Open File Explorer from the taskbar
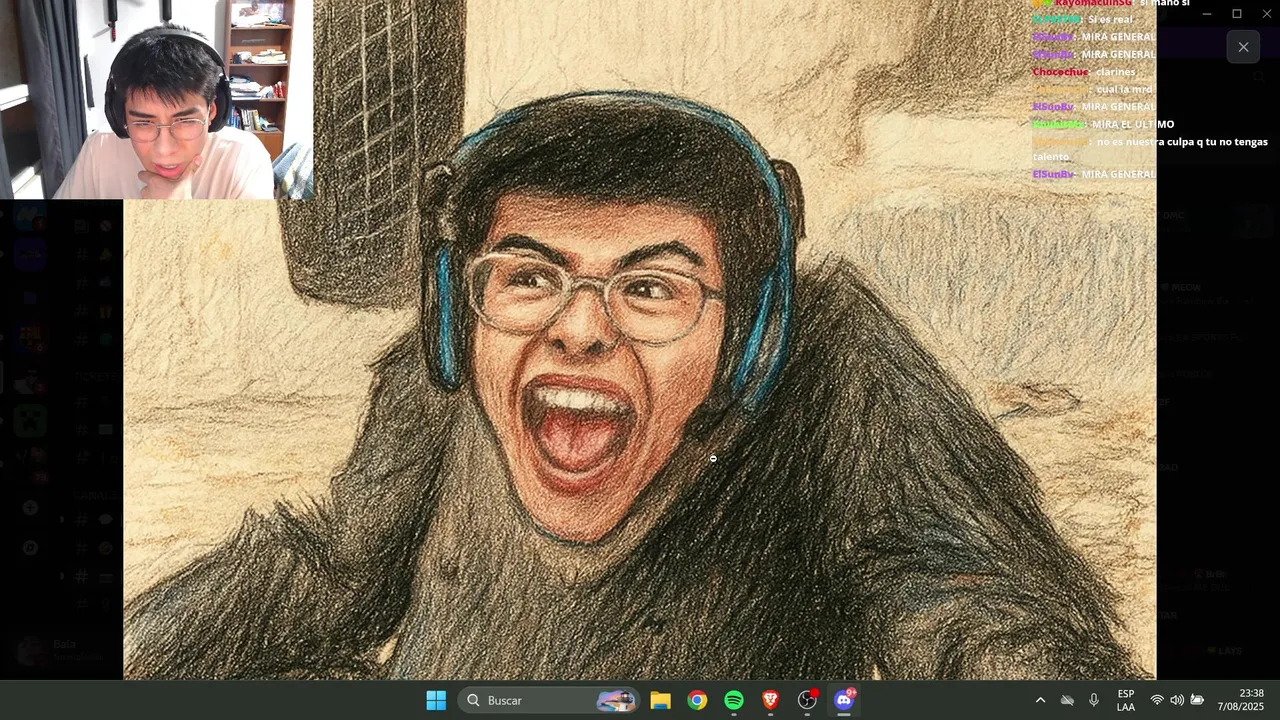The image size is (1280, 720). click(x=660, y=700)
